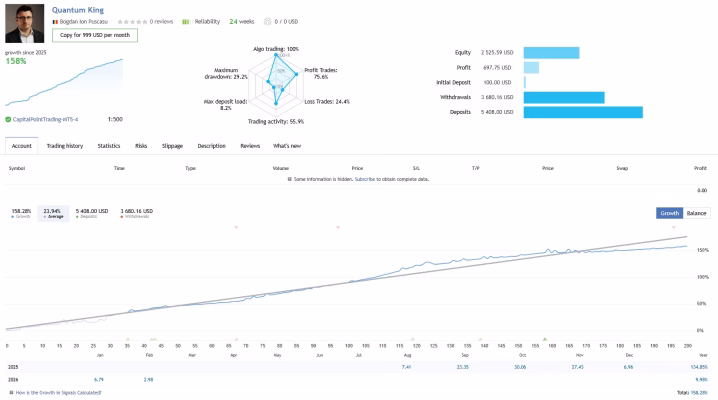Toggle the Growth series in the chart legend
The height and width of the screenshot is (400, 718).
coord(20,213)
